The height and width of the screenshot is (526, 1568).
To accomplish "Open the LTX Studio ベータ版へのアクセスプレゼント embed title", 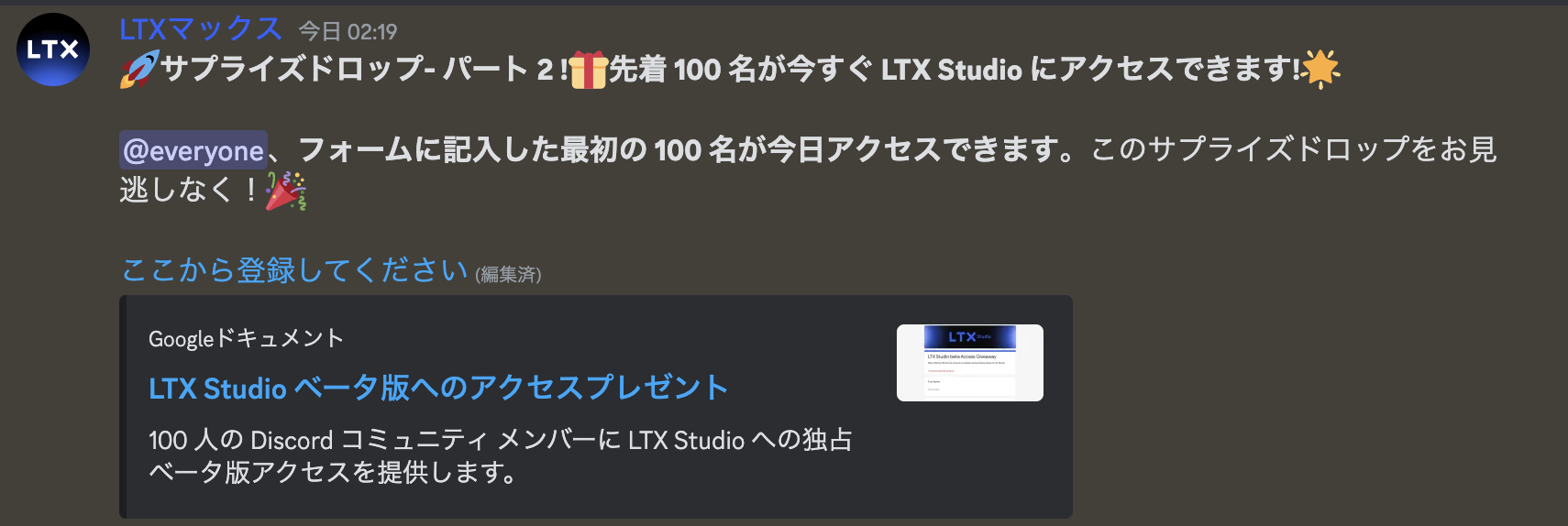I will pos(438,388).
